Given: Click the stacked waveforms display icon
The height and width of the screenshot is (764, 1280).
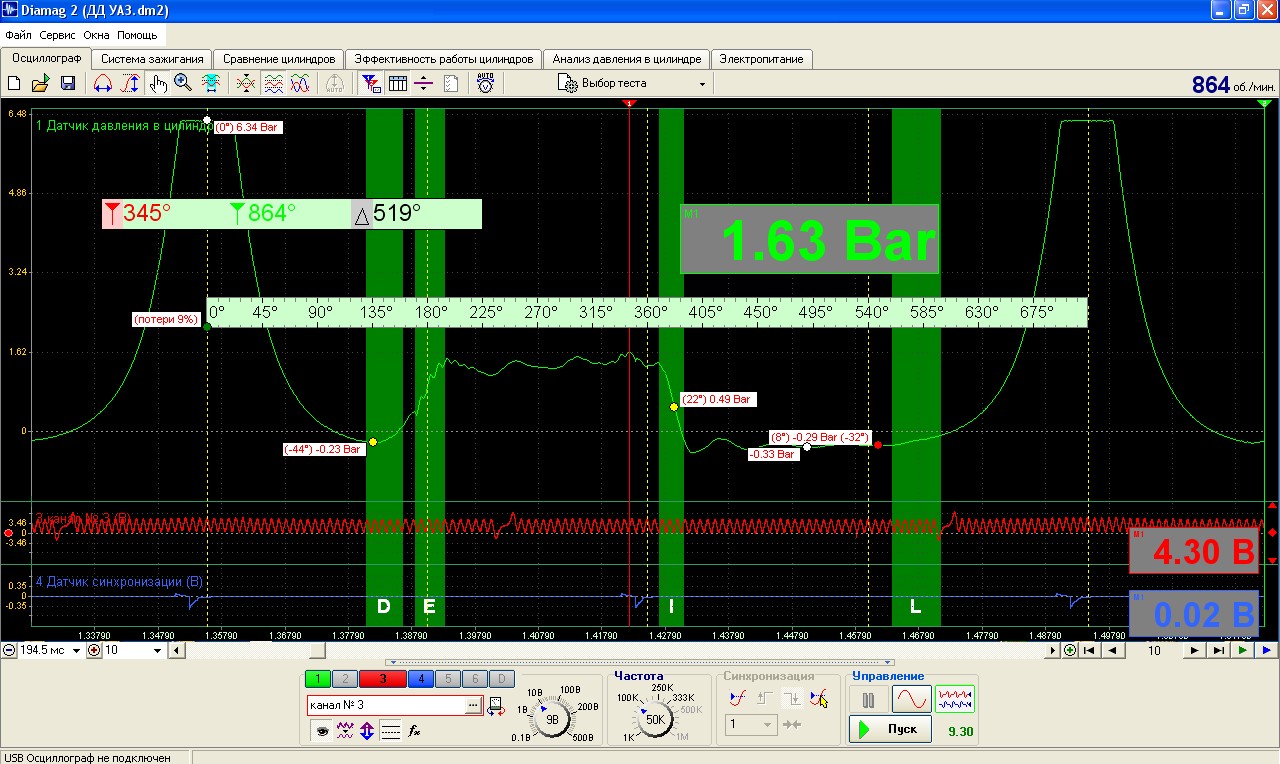Looking at the screenshot, I should pos(273,84).
